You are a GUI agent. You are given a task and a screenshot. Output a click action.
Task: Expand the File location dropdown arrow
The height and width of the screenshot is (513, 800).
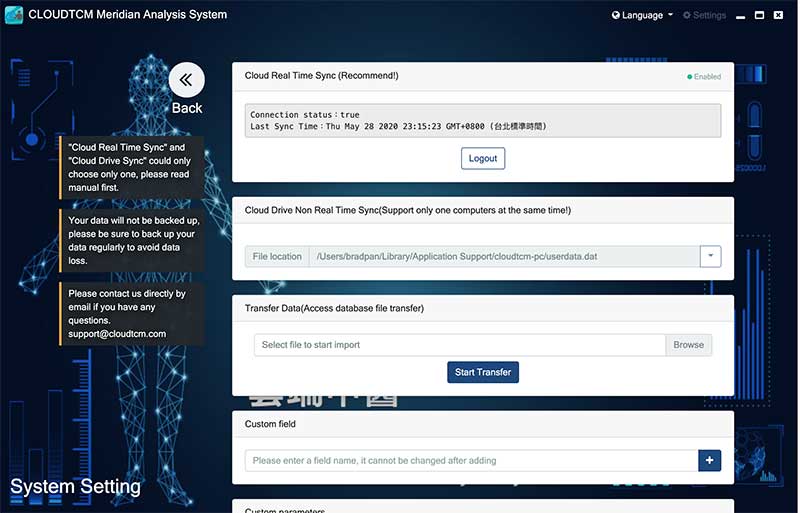(709, 257)
